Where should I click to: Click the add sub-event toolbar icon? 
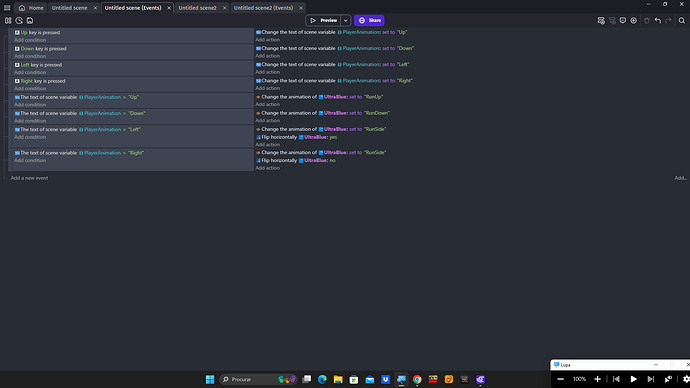click(612, 20)
